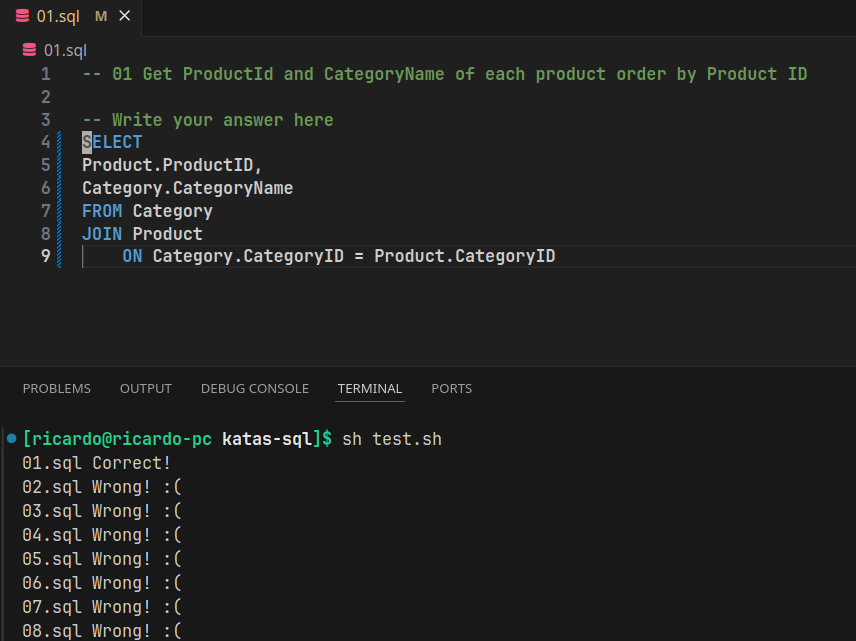Switch to the PORTS panel tab

(451, 388)
